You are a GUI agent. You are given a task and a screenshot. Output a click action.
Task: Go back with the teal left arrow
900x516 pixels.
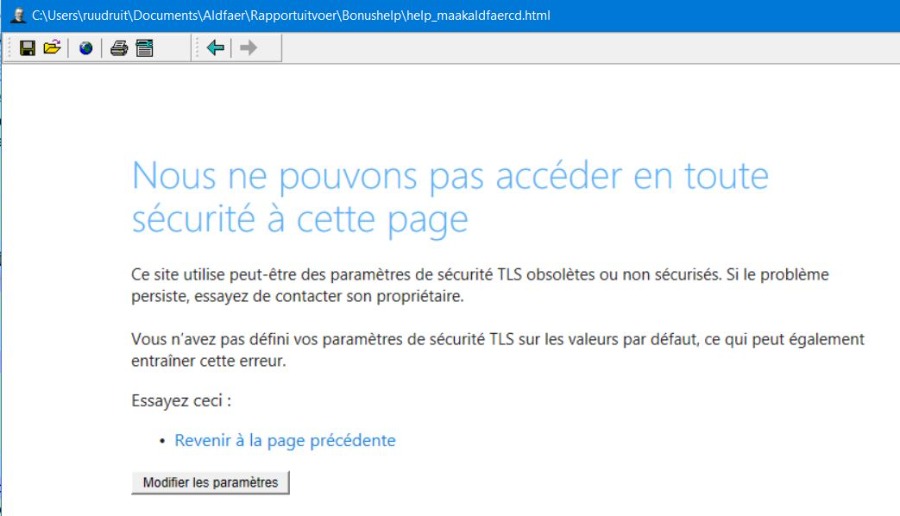tap(215, 48)
